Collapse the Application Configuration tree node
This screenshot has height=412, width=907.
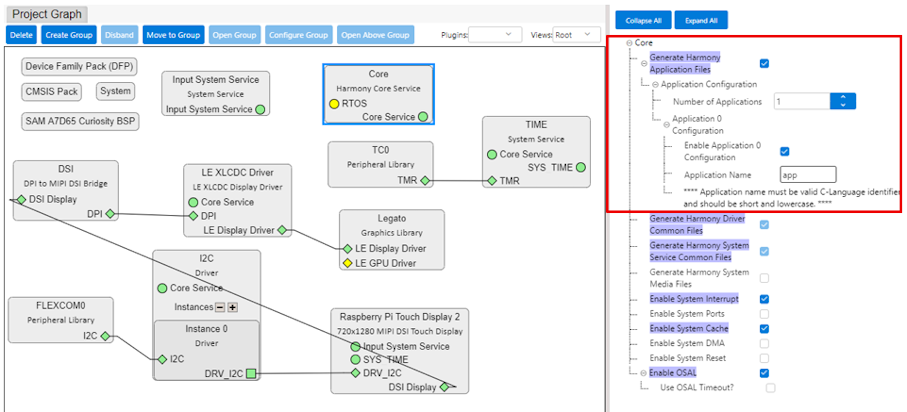coord(656,85)
